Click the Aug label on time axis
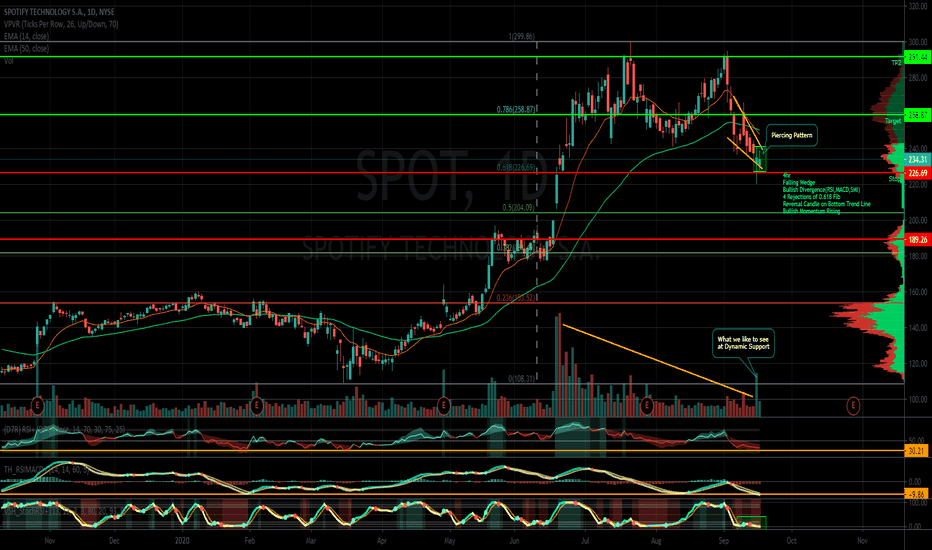Image resolution: width=932 pixels, height=550 pixels. pyautogui.click(x=656, y=541)
